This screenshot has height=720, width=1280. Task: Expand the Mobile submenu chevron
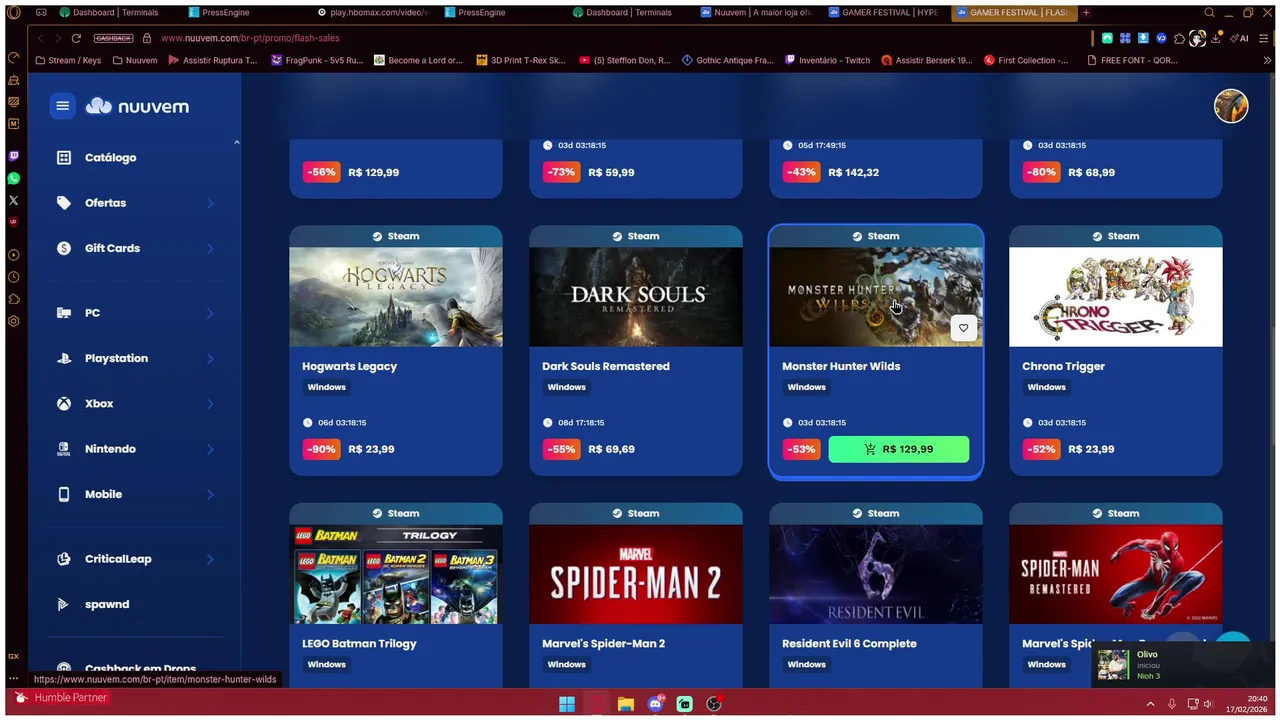click(x=210, y=494)
